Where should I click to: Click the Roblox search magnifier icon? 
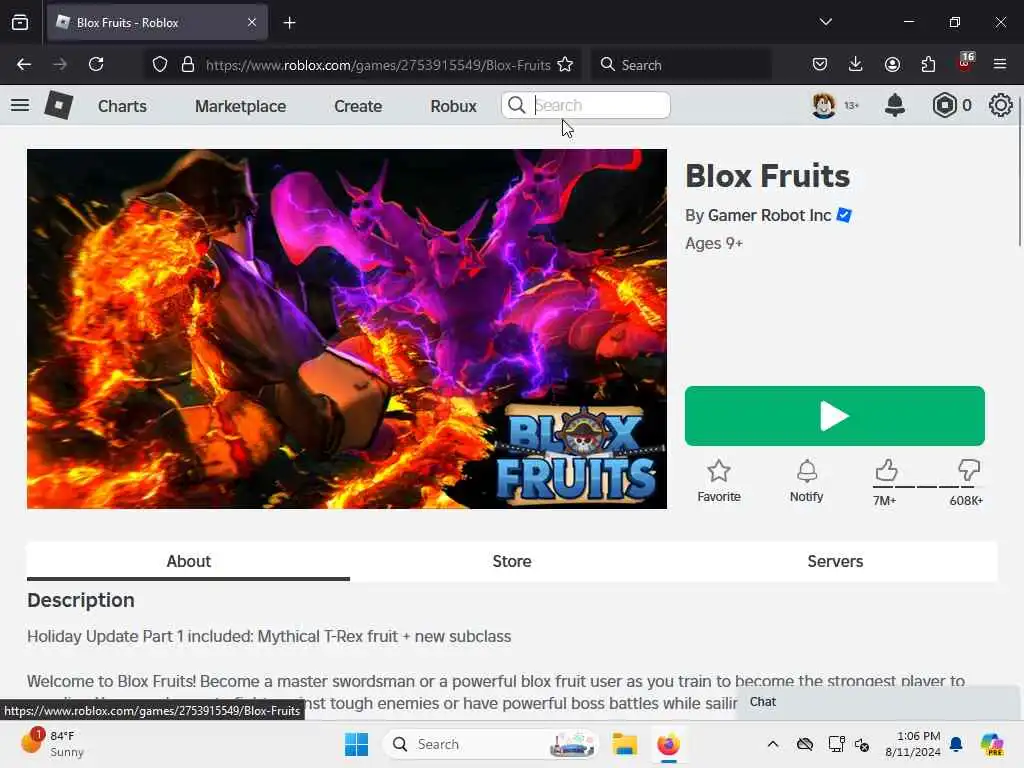[x=517, y=105]
